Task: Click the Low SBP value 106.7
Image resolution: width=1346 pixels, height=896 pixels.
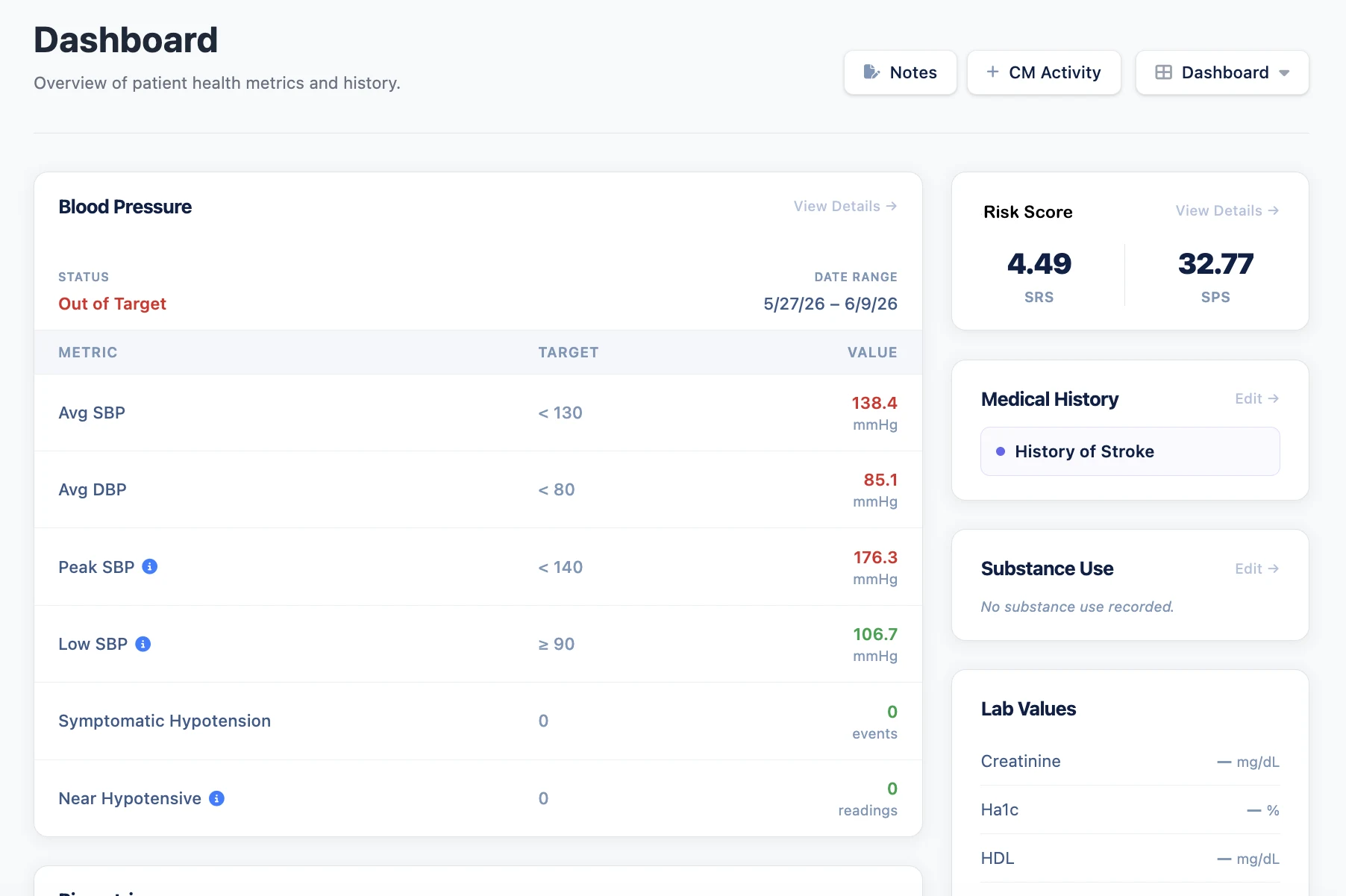Action: pyautogui.click(x=875, y=634)
